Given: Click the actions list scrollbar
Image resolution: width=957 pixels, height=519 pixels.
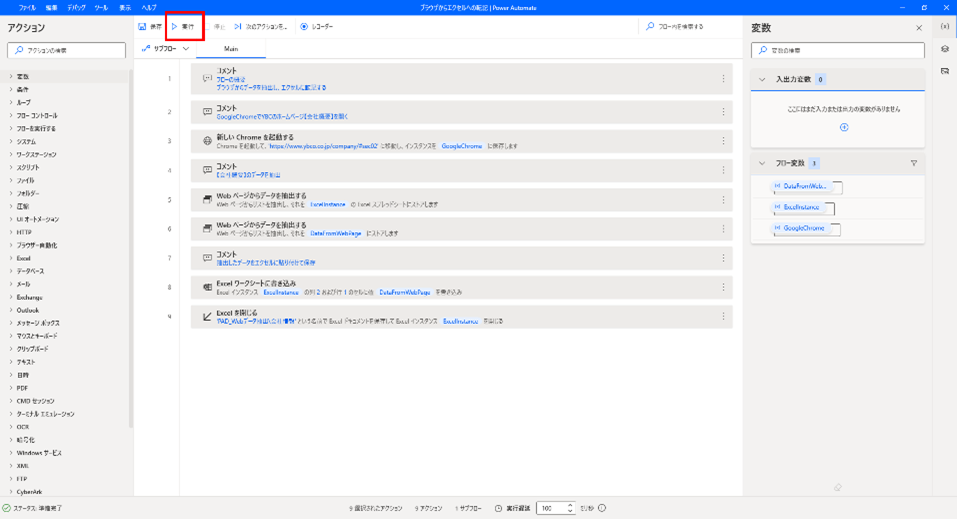Looking at the screenshot, I should 130,247.
